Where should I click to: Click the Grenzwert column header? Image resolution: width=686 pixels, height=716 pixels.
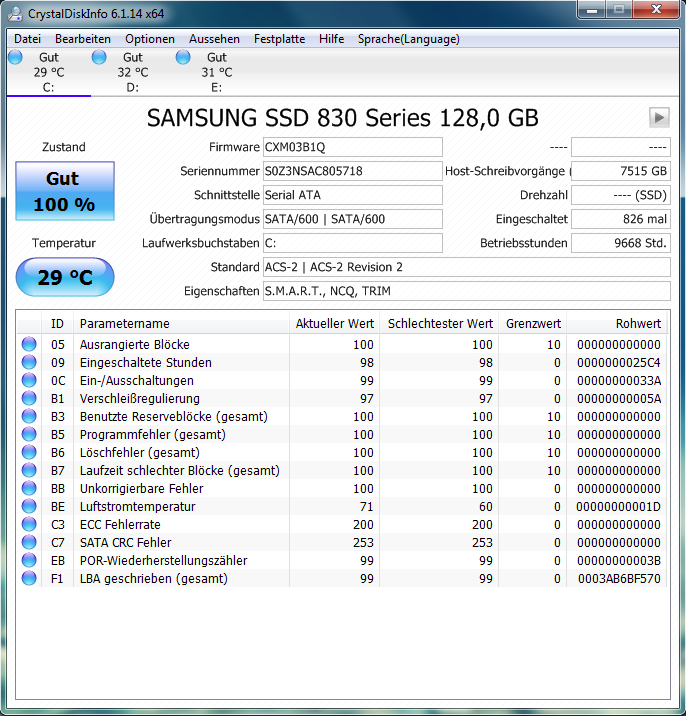click(x=533, y=324)
